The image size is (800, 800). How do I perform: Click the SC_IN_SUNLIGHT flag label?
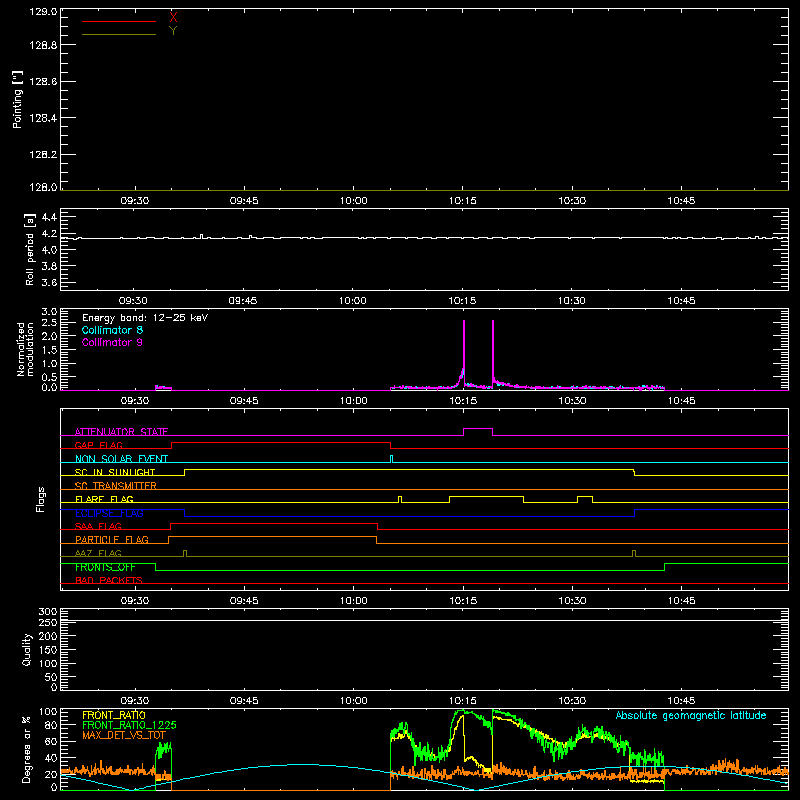pyautogui.click(x=115, y=472)
